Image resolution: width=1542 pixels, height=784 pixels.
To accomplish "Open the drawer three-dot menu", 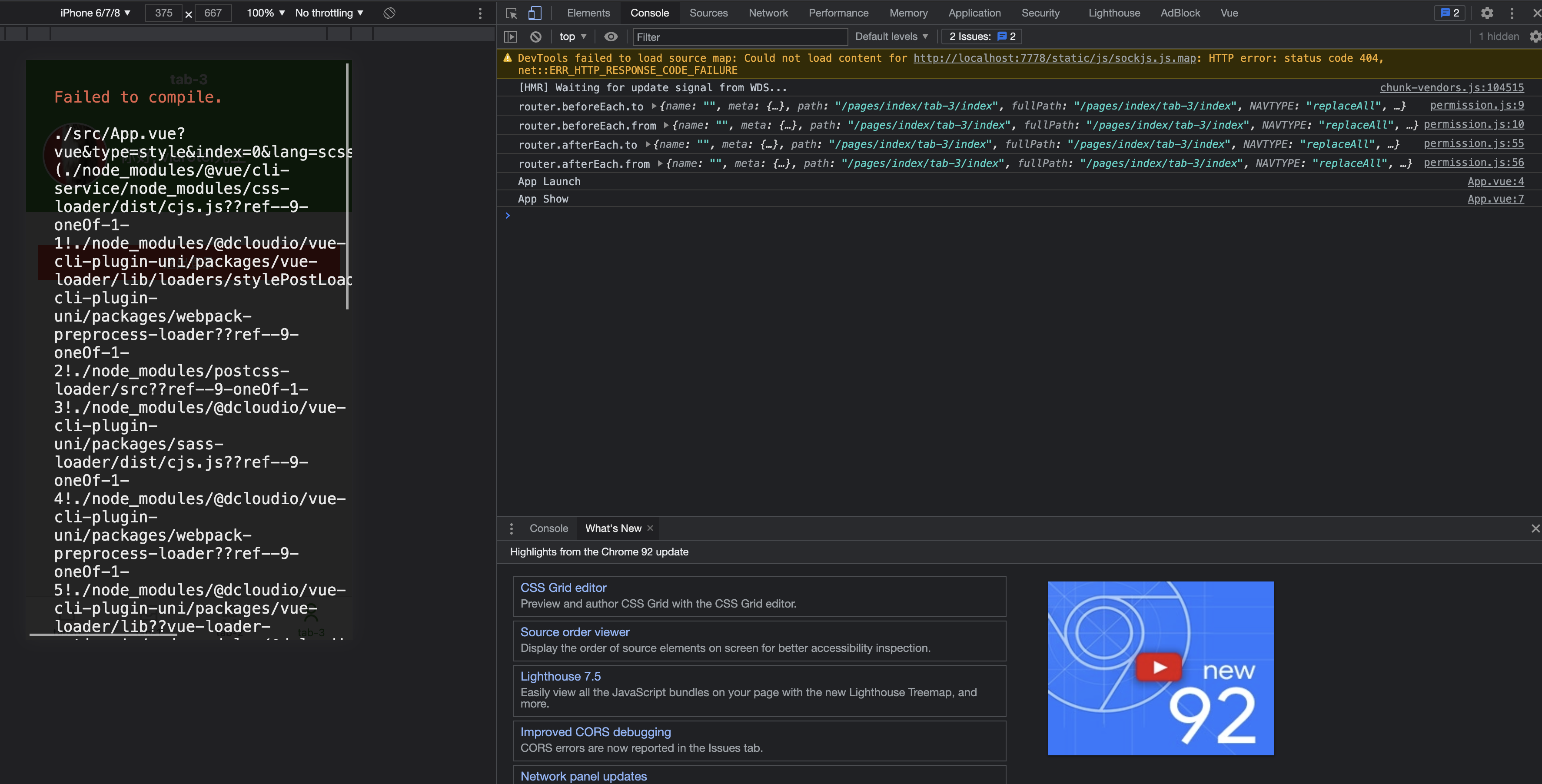I will click(x=511, y=528).
